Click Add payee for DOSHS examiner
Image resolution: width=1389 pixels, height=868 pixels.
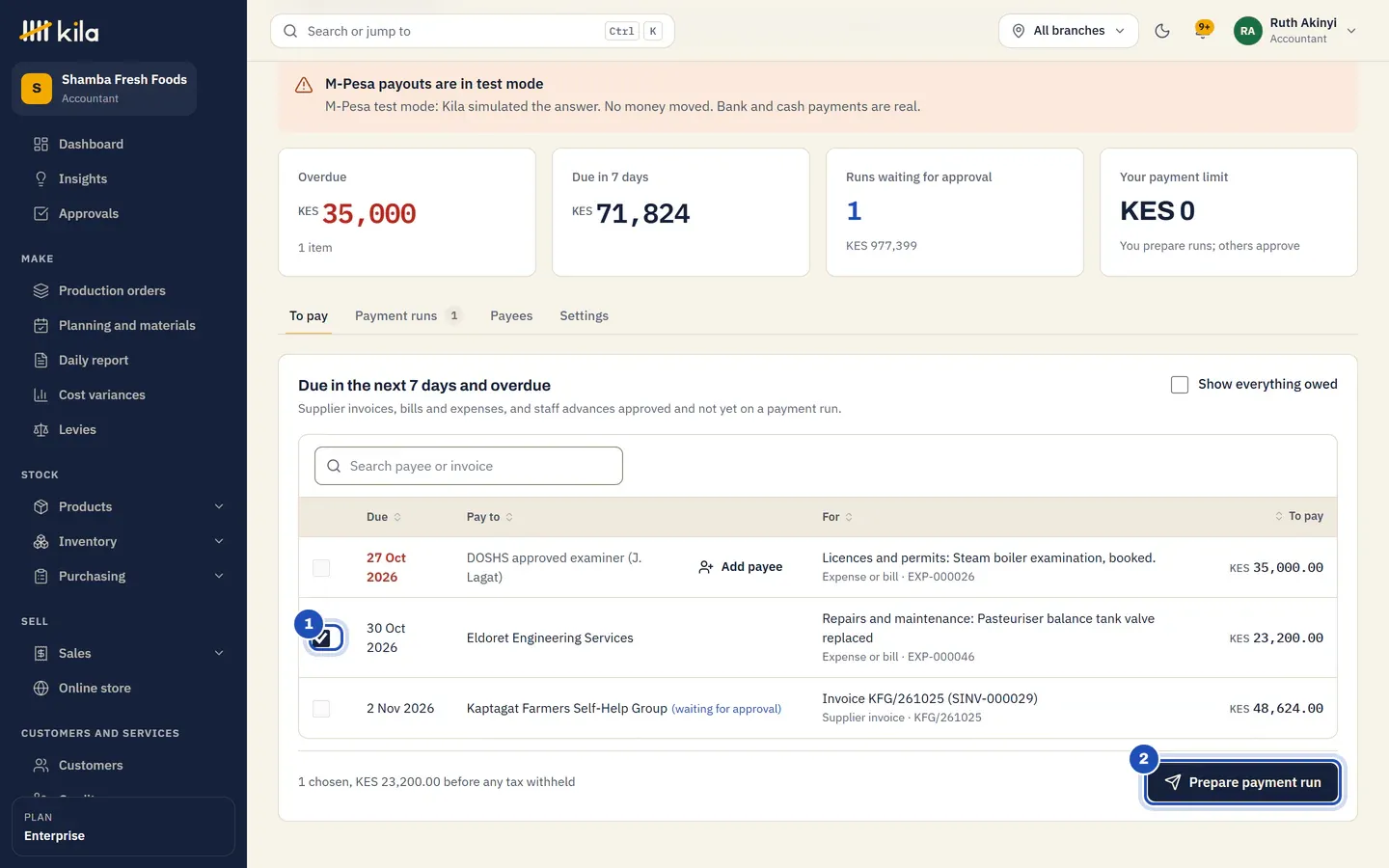point(741,567)
